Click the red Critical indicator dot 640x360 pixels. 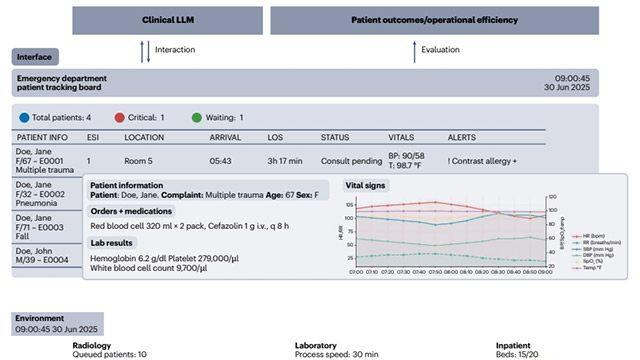[120, 118]
